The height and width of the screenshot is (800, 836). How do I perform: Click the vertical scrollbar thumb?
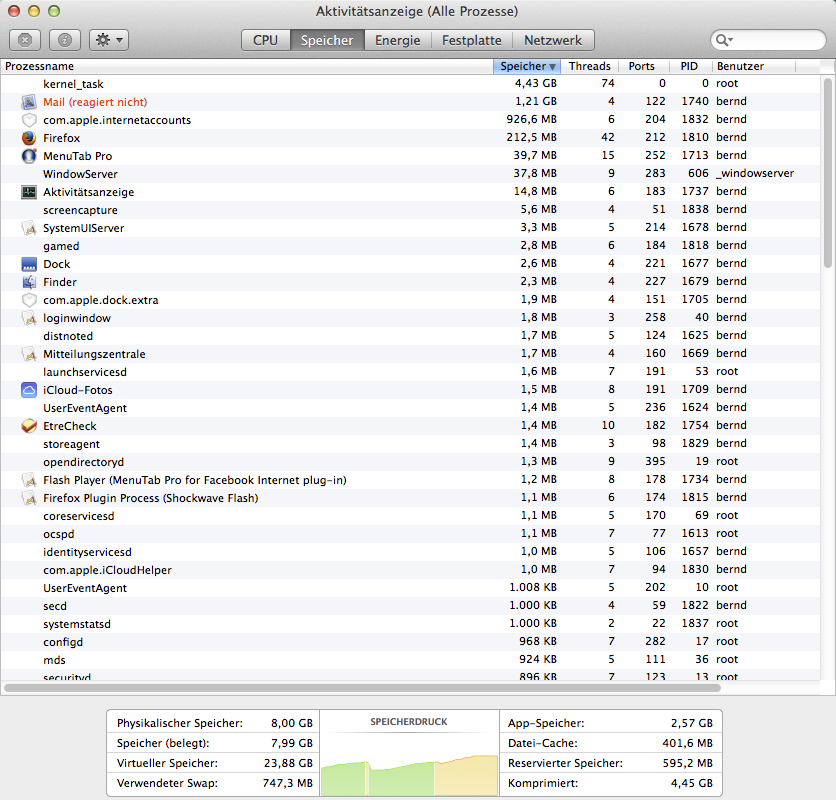827,172
